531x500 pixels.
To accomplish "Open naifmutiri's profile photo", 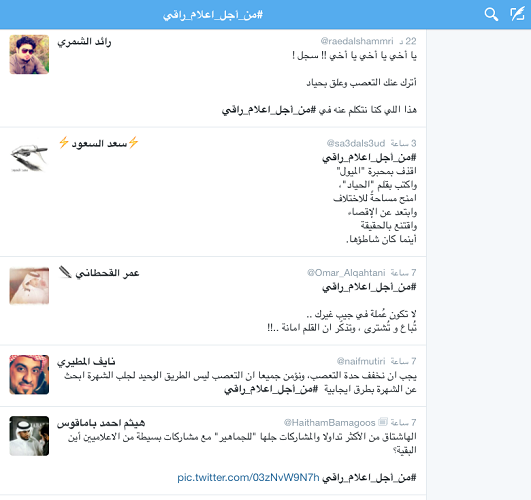I will click(x=29, y=375).
